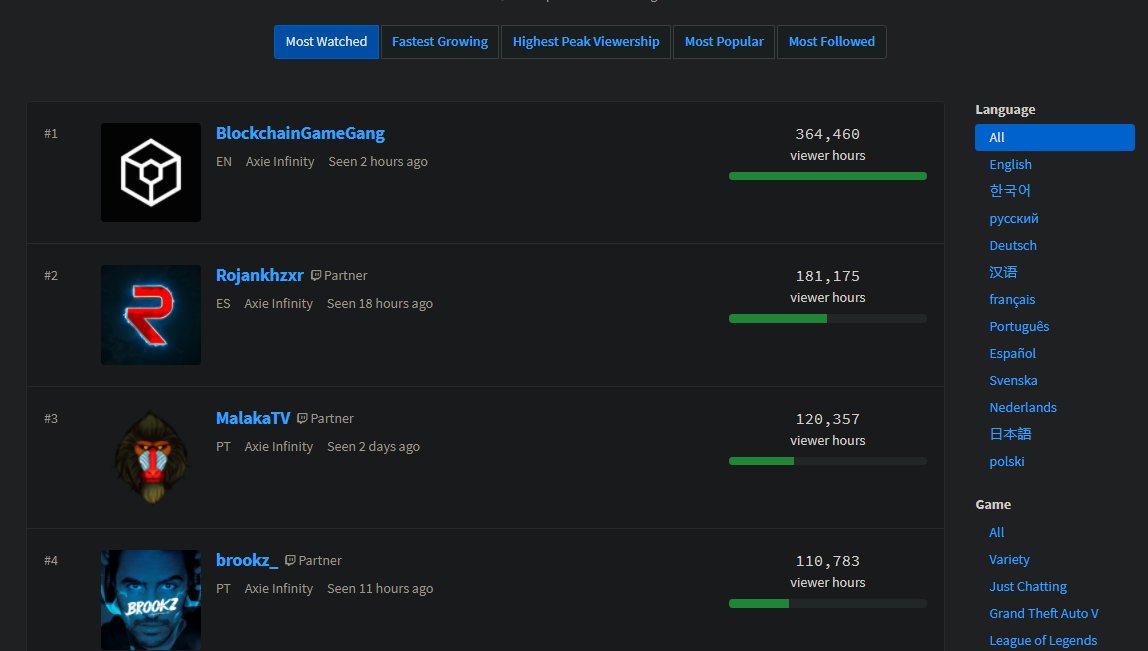This screenshot has height=651, width=1148.
Task: Filter by русский language
Action: click(x=1013, y=218)
